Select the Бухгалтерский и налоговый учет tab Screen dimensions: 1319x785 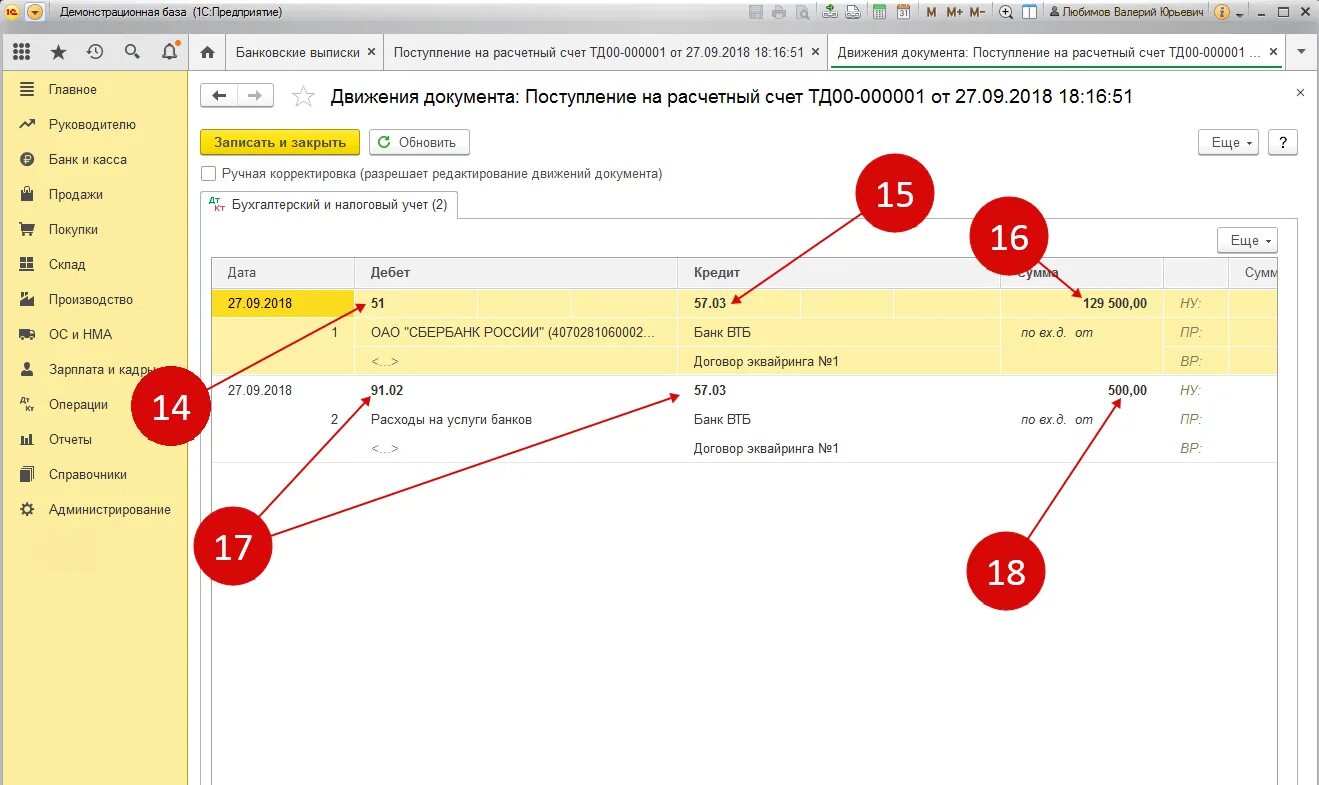click(329, 205)
